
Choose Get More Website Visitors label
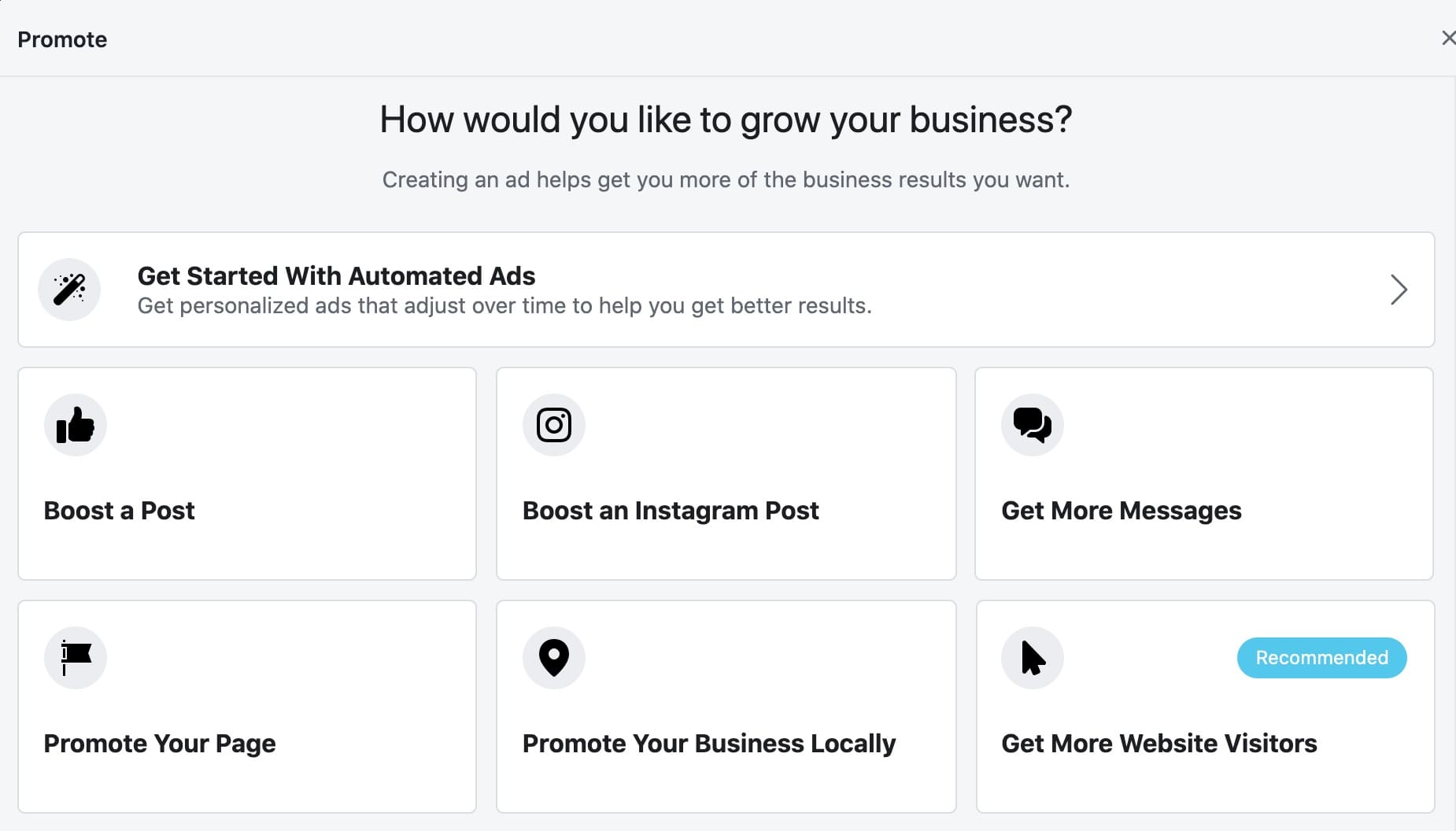(1159, 744)
